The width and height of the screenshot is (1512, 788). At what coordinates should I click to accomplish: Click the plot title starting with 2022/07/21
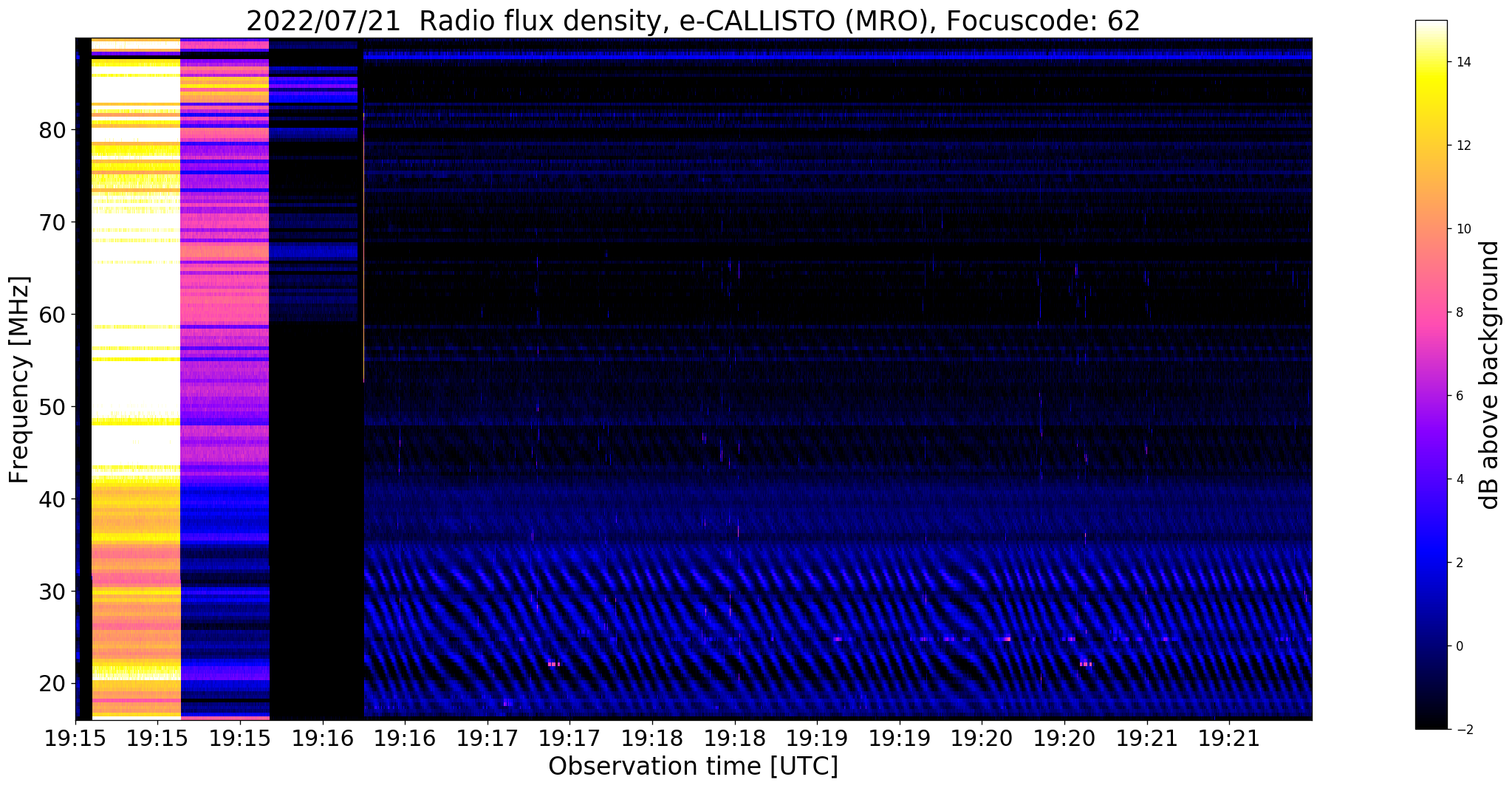pos(693,21)
